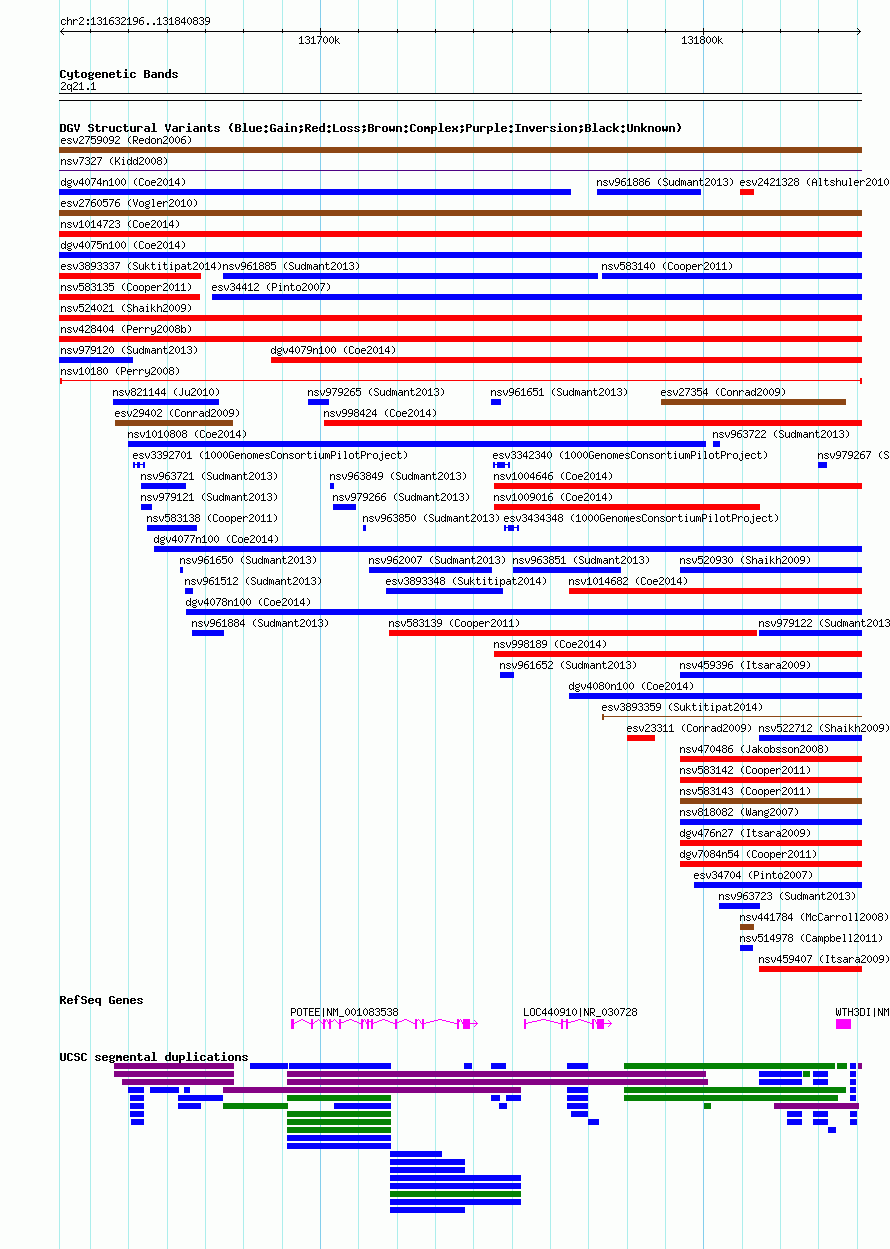Click the nsv961886 (Sudmant2013) label

click(665, 182)
